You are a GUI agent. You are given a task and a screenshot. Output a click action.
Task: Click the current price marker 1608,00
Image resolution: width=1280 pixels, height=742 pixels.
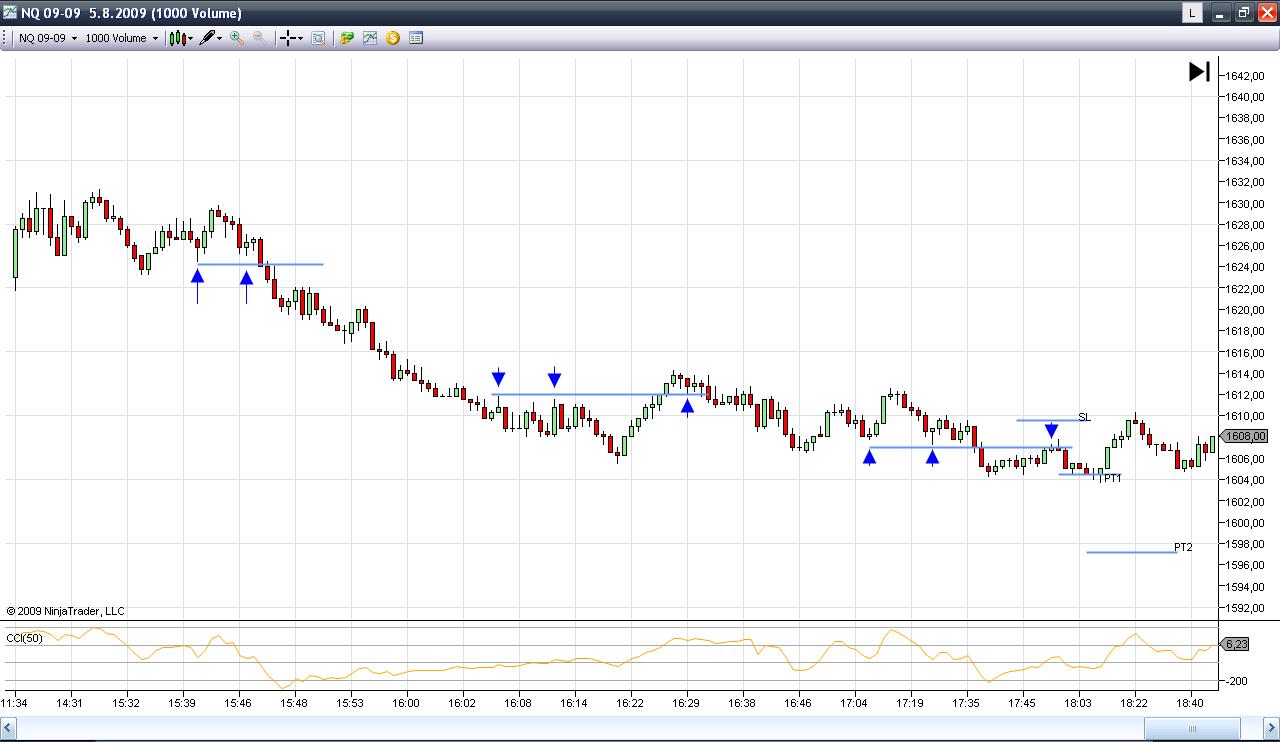pyautogui.click(x=1246, y=437)
